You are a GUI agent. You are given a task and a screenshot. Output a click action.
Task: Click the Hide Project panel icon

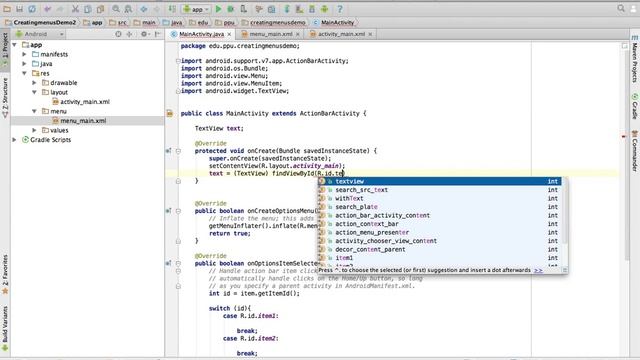tap(158, 34)
